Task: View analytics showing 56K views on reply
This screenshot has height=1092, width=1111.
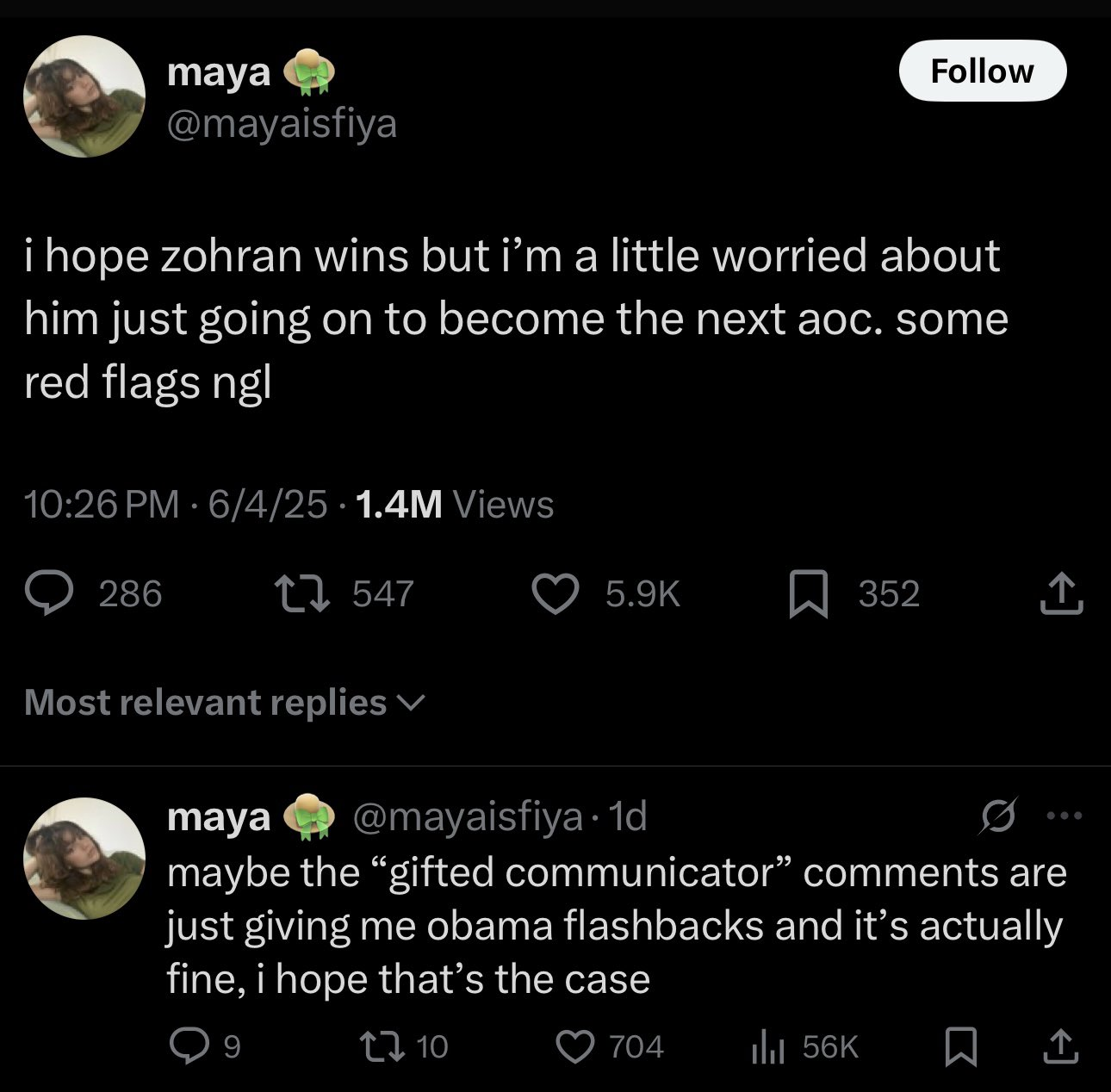Action: [765, 1046]
